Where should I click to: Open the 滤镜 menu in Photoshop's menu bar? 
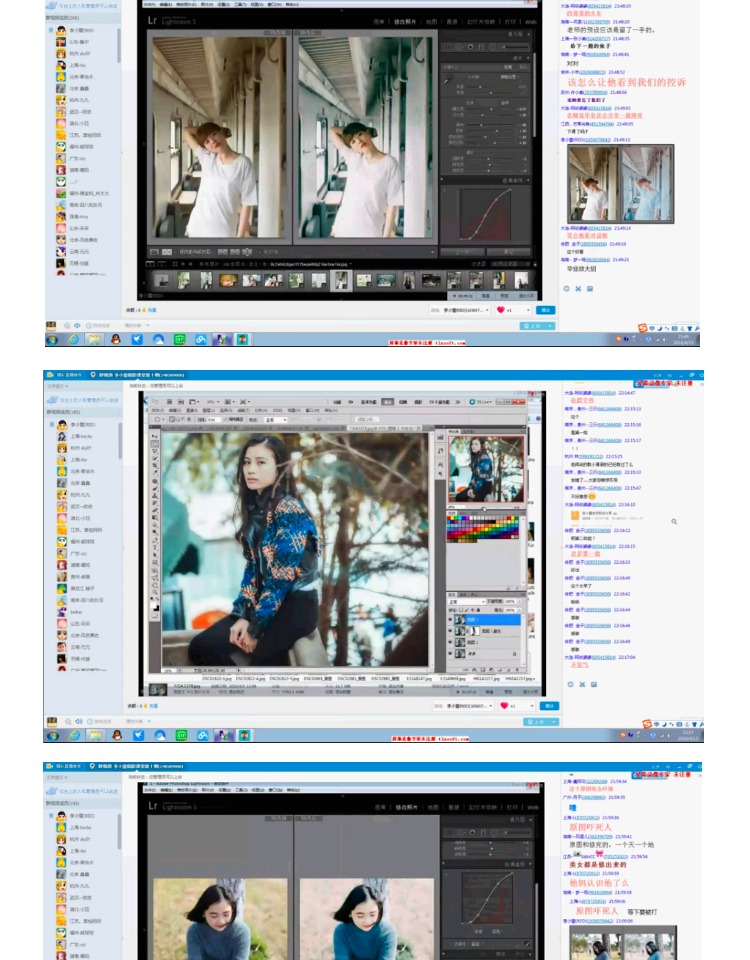pos(244,410)
